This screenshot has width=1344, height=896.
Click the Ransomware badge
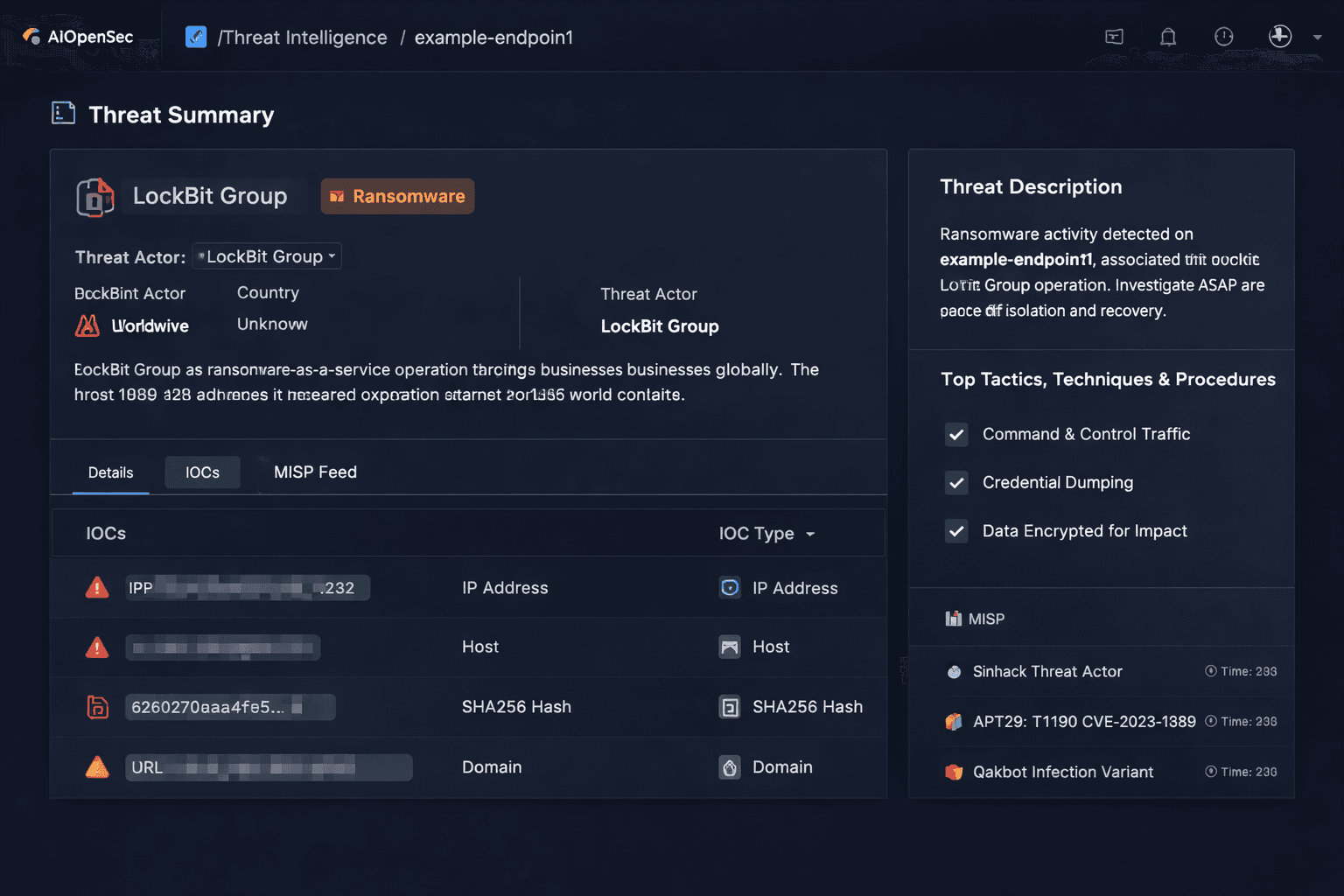[x=397, y=196]
